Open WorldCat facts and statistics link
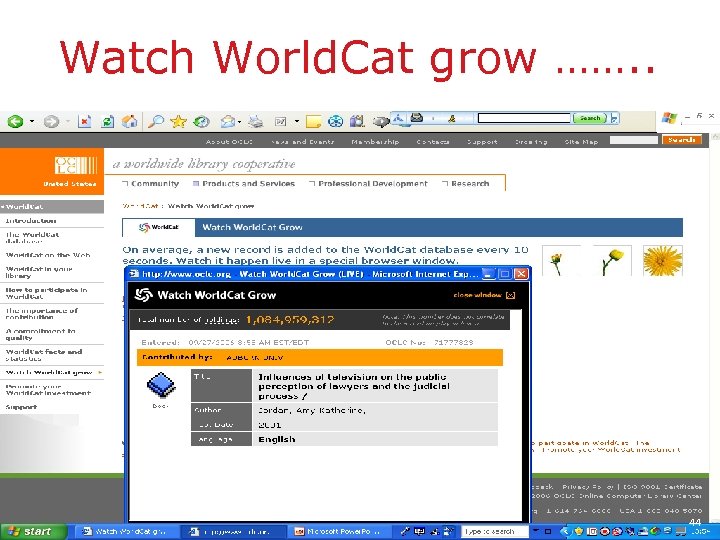Viewport: 720px width, 540px height. click(44, 354)
